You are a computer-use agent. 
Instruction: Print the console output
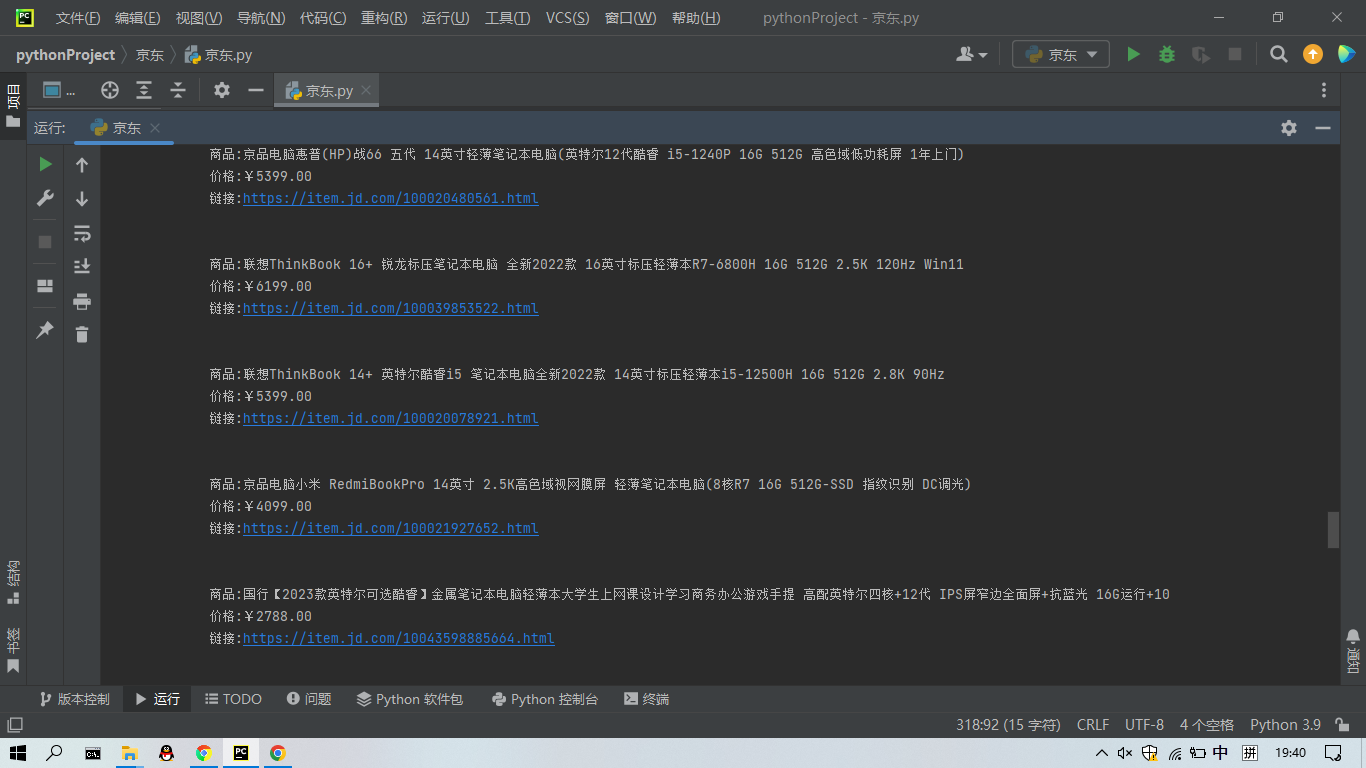click(x=82, y=301)
